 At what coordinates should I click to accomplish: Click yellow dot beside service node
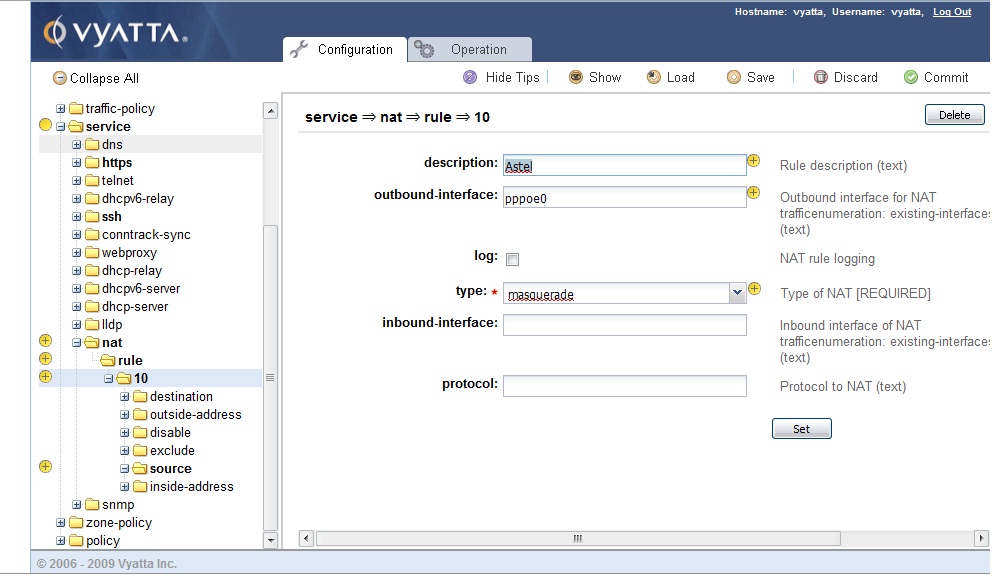[x=46, y=125]
